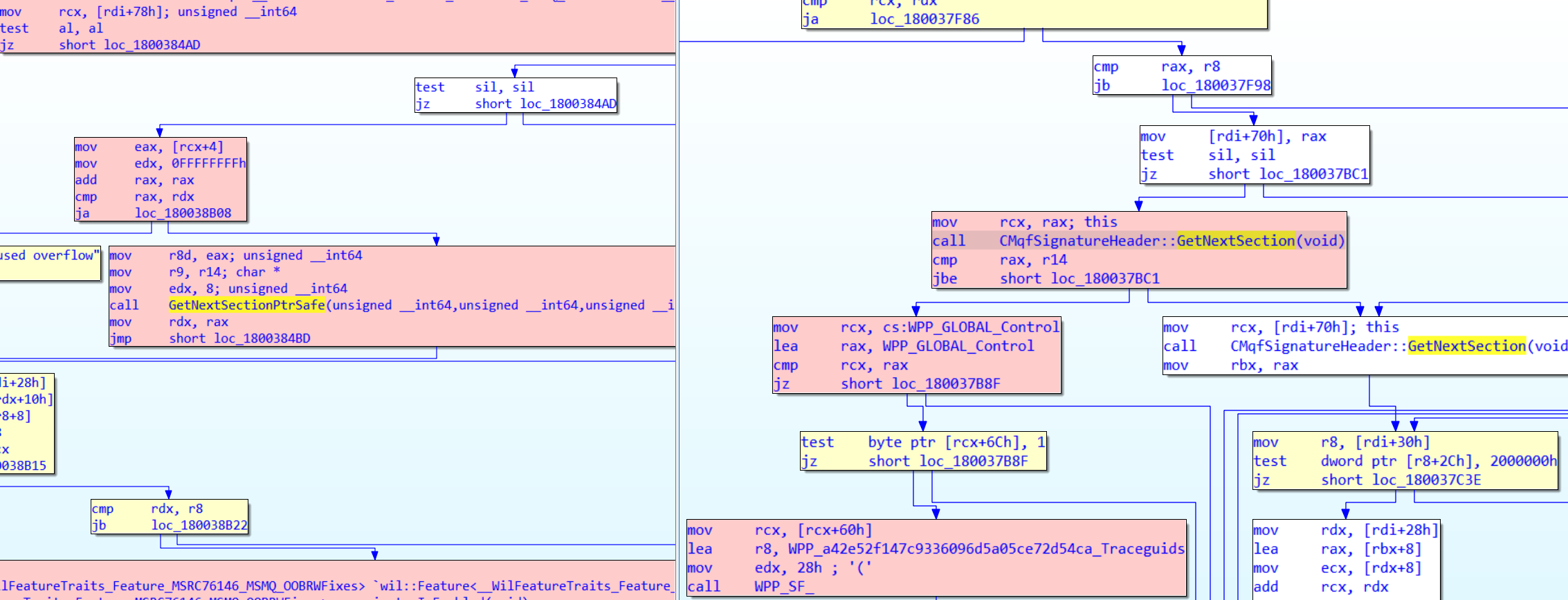
Task: Click 'jb loc_180037F98' jump target
Action: point(1216,85)
